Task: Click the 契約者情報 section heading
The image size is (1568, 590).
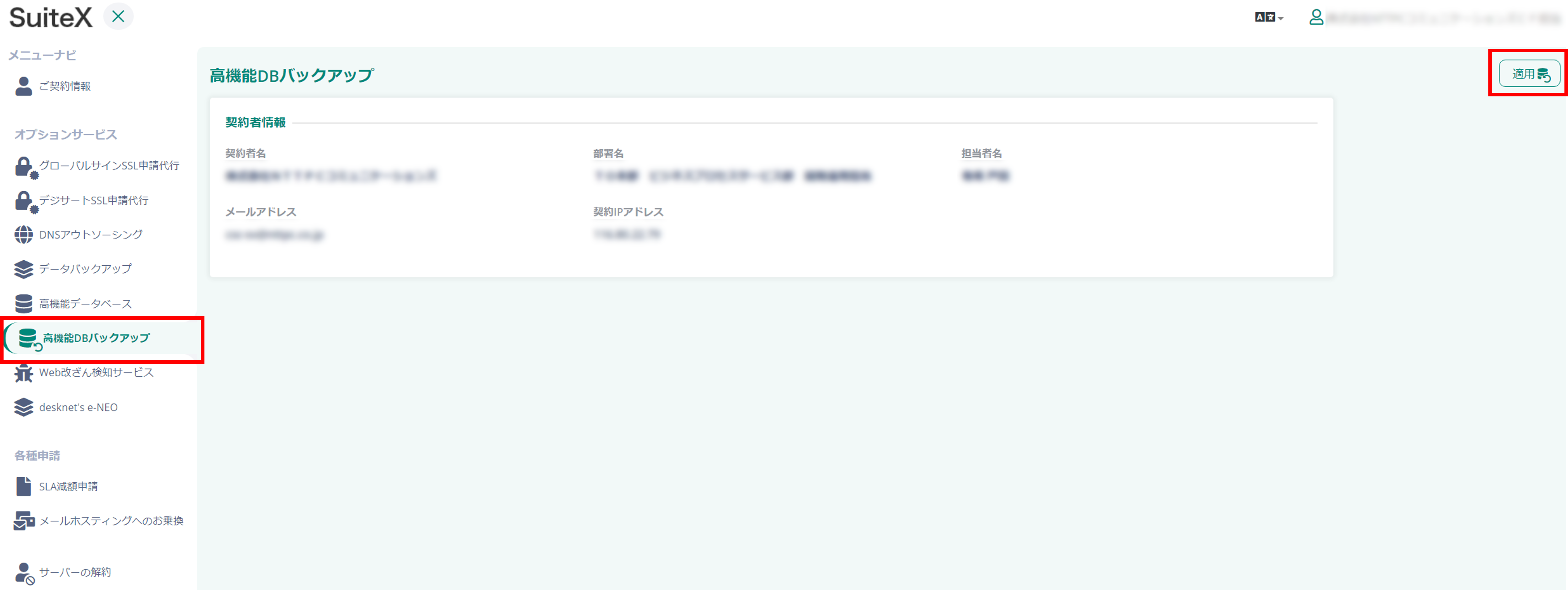Action: (256, 122)
